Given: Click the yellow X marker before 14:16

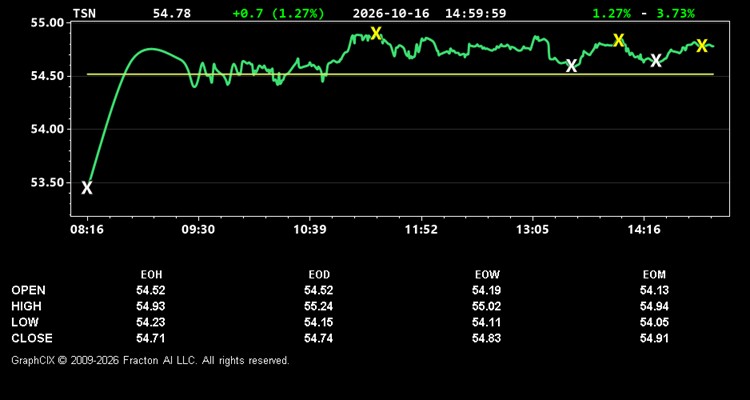Looking at the screenshot, I should click(618, 40).
